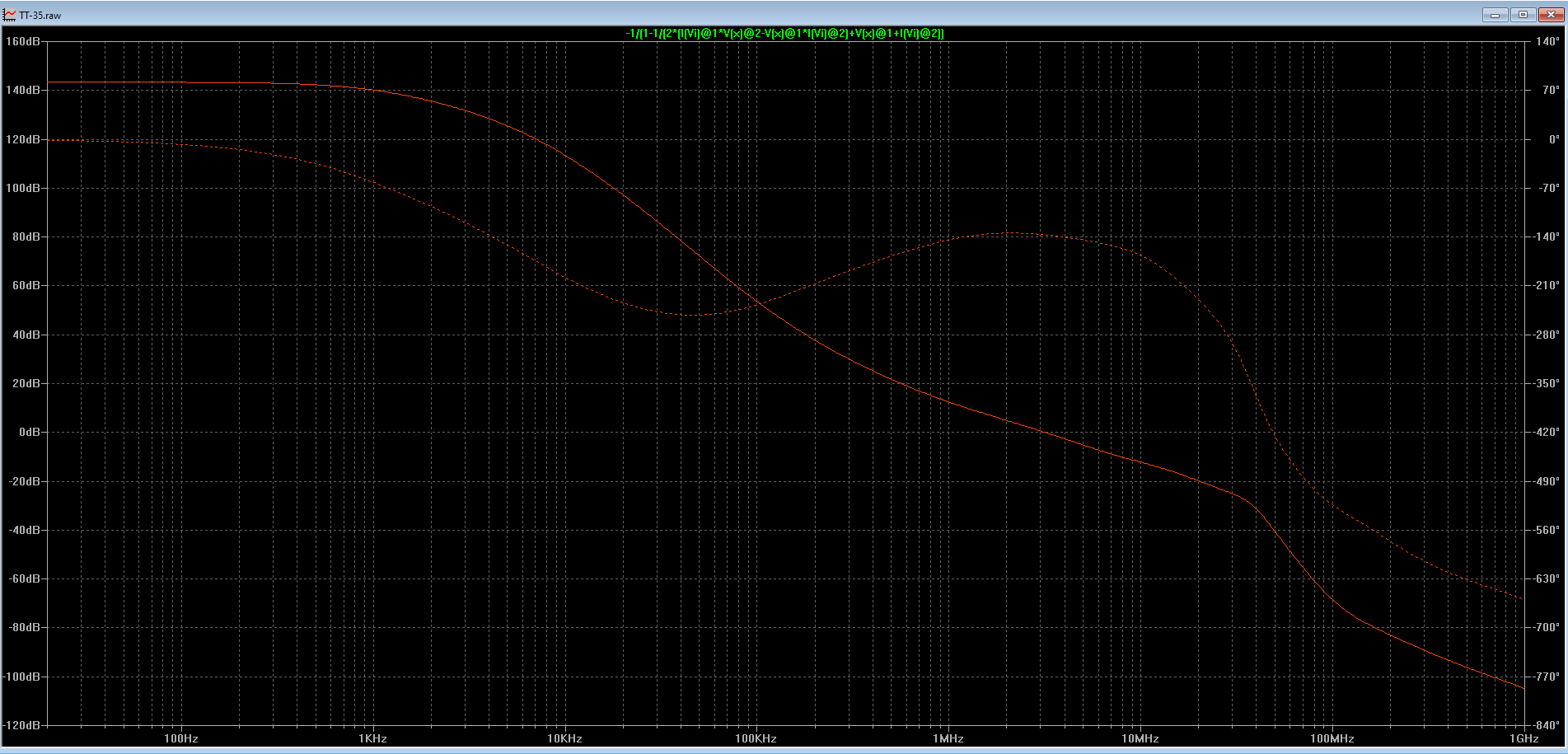Click the 100KHz frequency axis label
The image size is (1568, 754).
click(x=756, y=738)
